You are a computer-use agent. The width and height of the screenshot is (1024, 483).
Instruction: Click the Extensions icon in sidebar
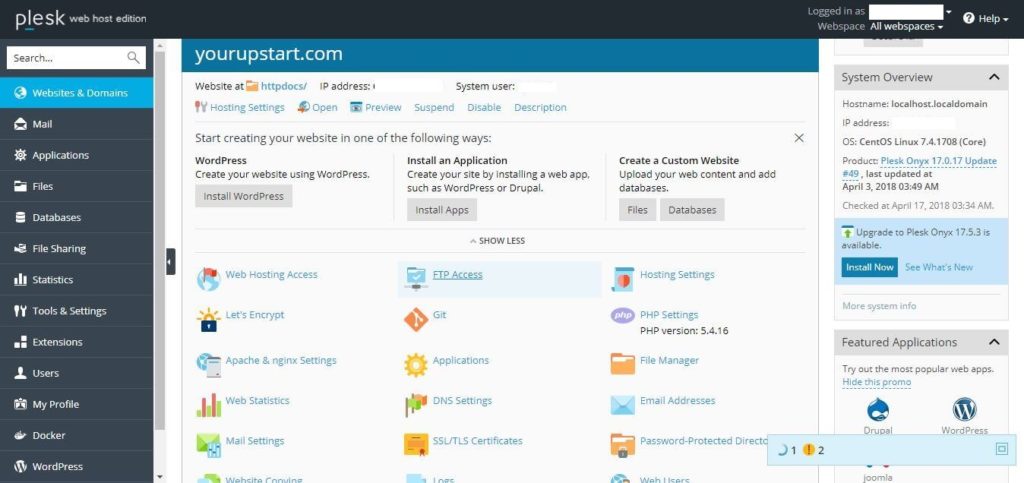(x=20, y=342)
